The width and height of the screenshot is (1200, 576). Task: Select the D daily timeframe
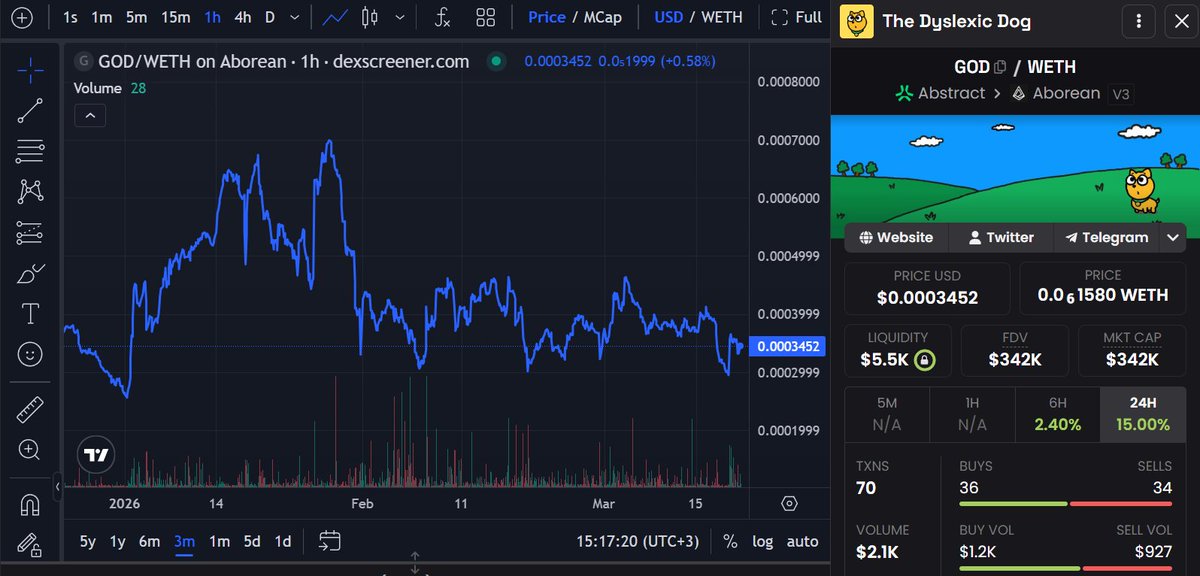point(270,17)
